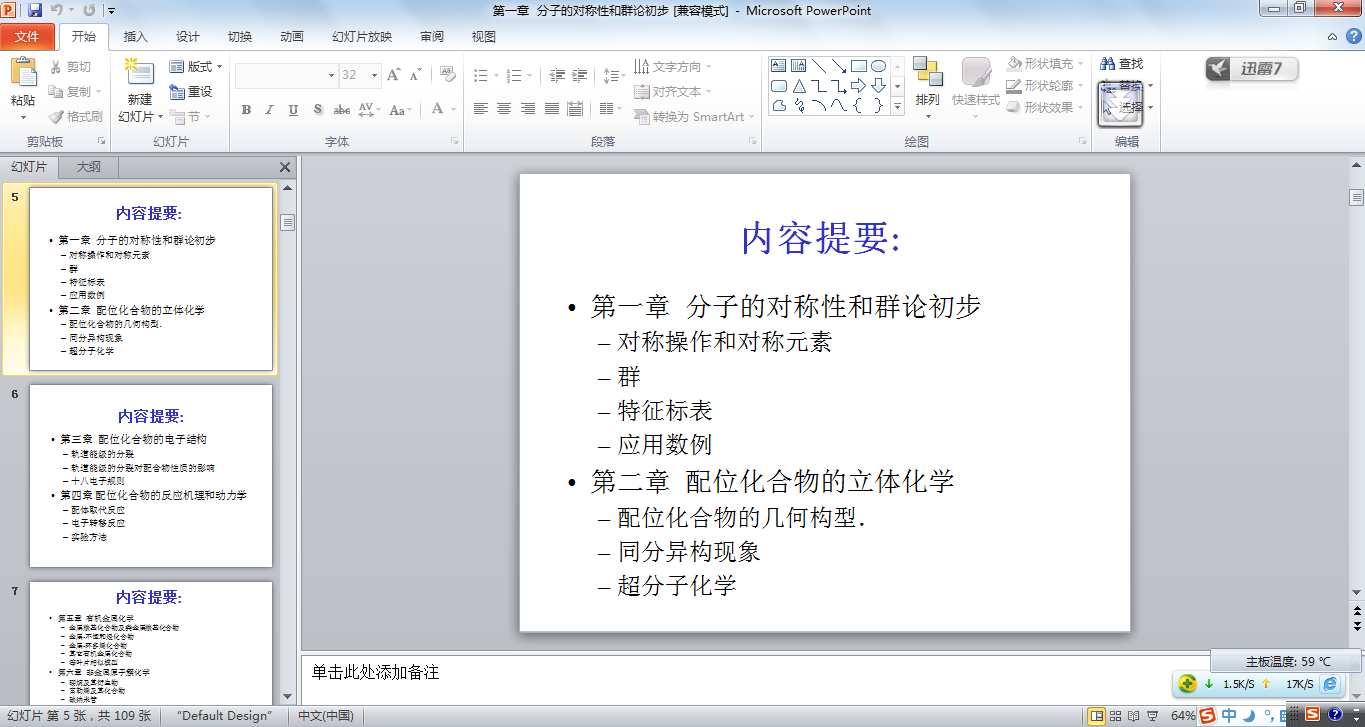This screenshot has width=1365, height=727.
Task: Clear all formatting with the eraser icon
Action: coord(447,75)
